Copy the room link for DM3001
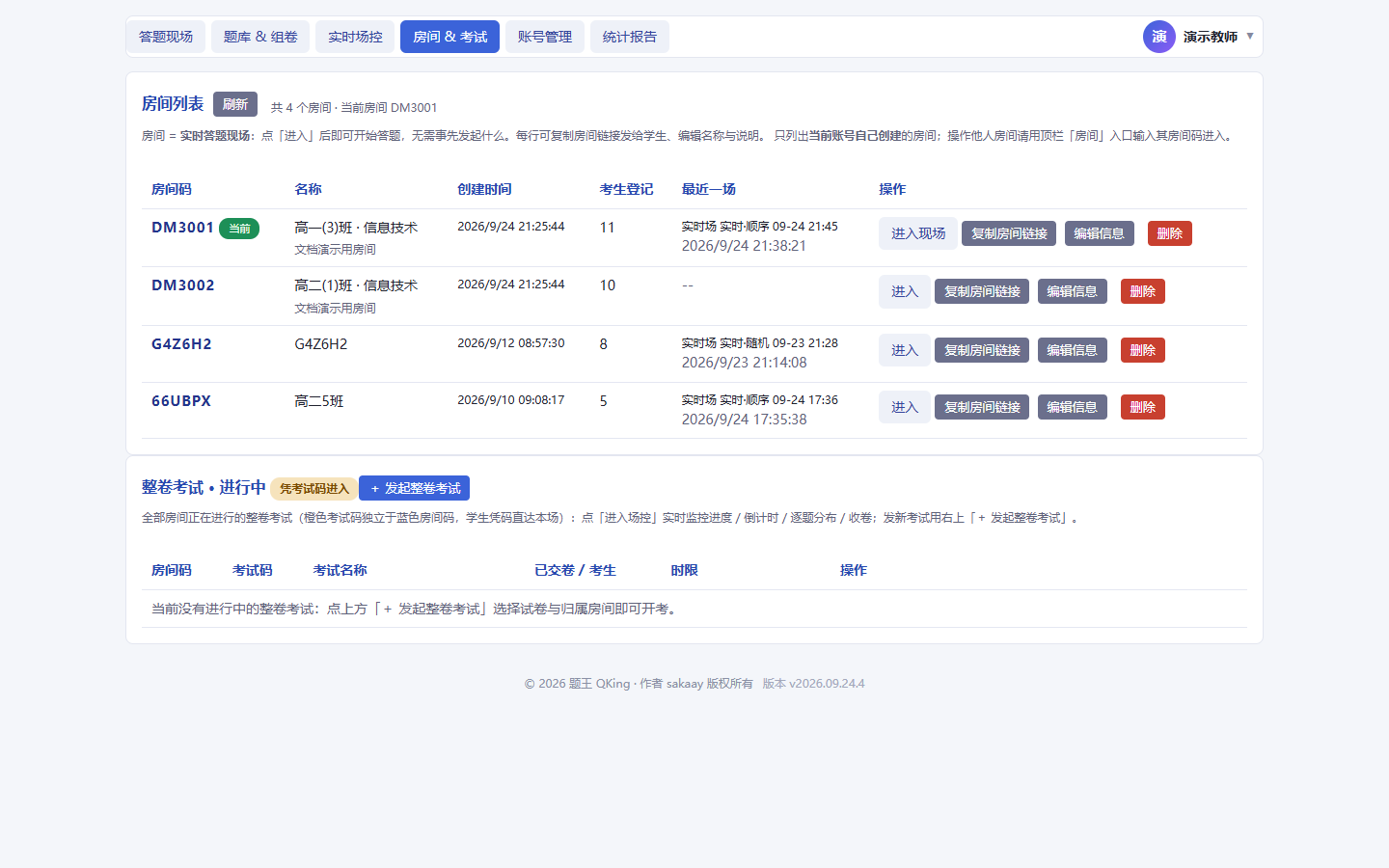The width and height of the screenshot is (1389, 868). click(1009, 233)
